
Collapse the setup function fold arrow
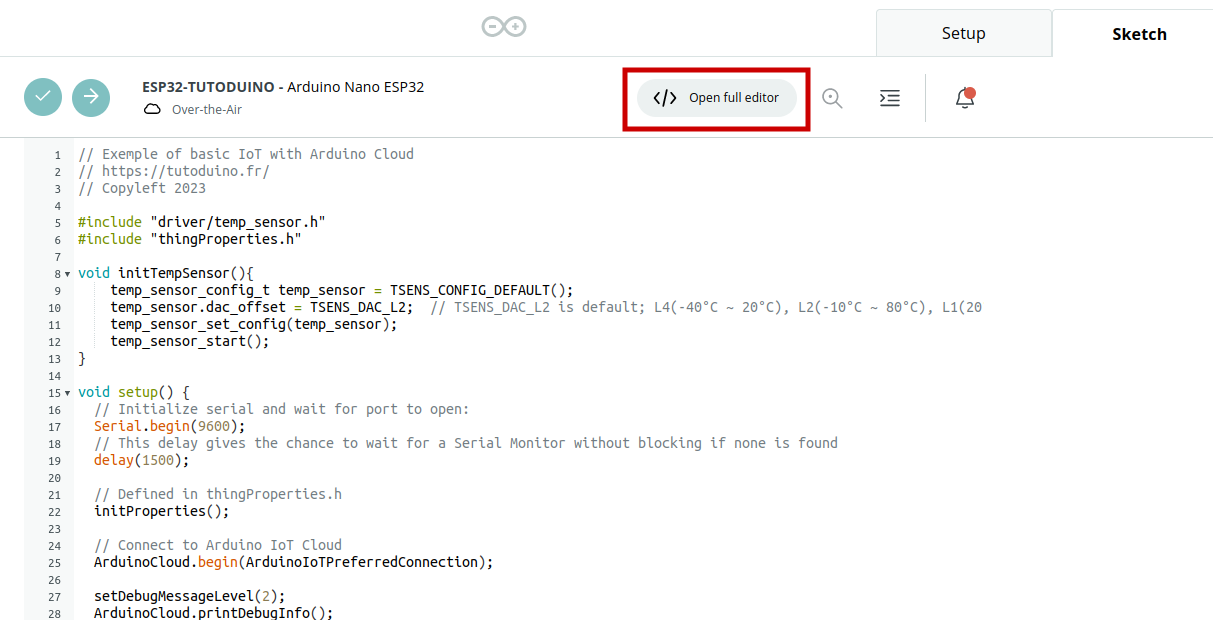coord(67,392)
